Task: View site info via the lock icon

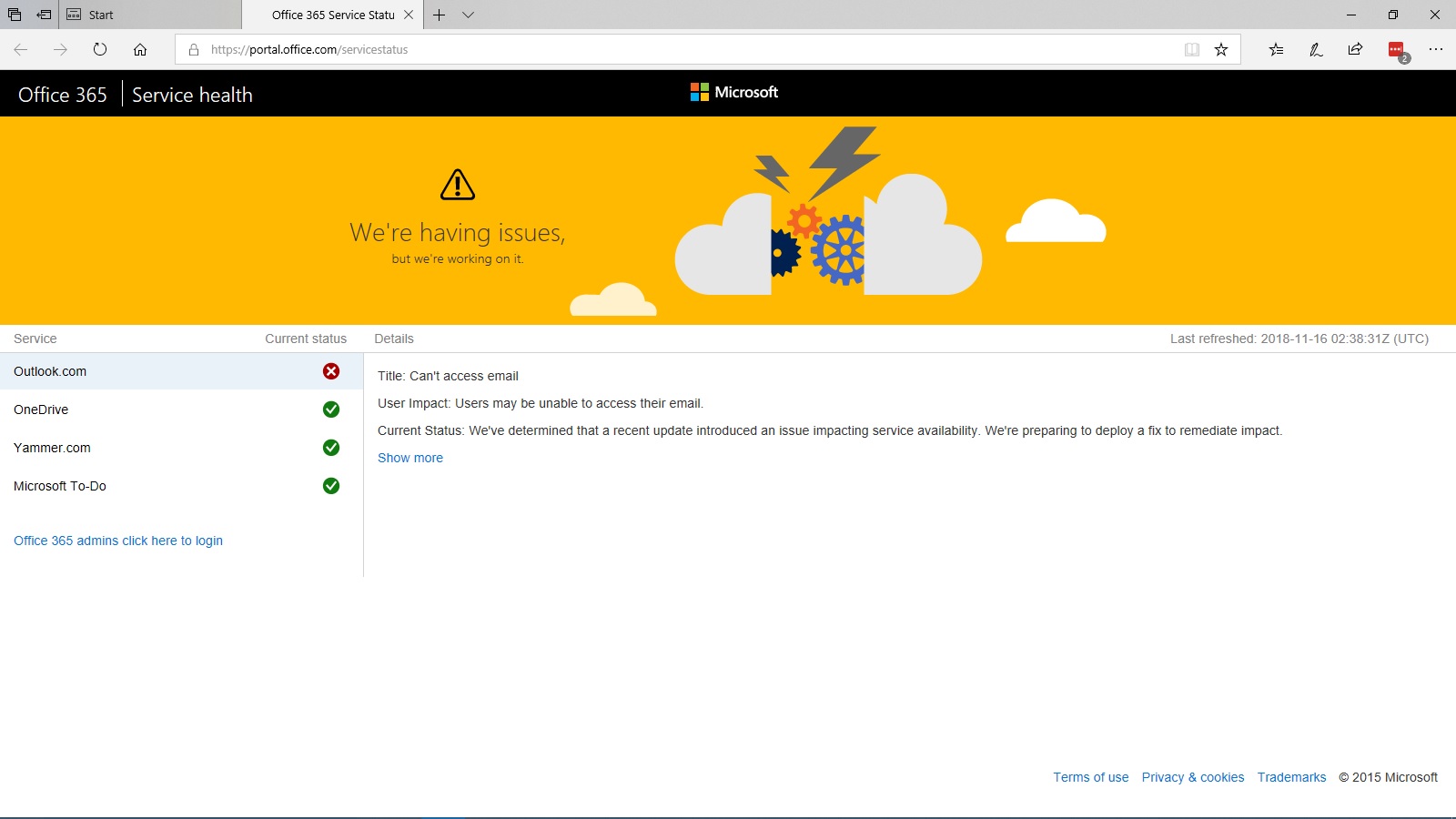Action: pyautogui.click(x=194, y=49)
